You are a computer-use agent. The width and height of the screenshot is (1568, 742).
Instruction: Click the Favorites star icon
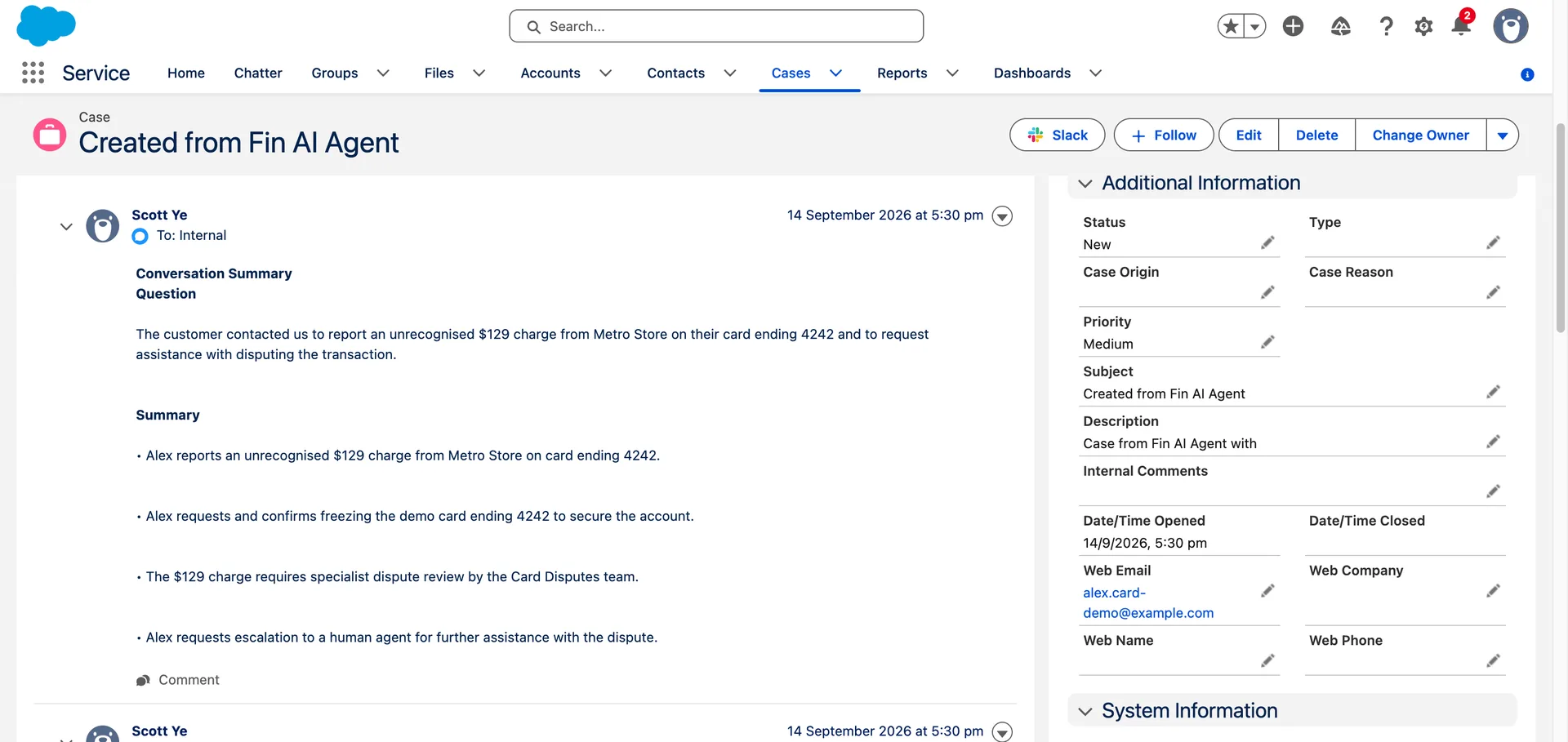click(x=1231, y=26)
